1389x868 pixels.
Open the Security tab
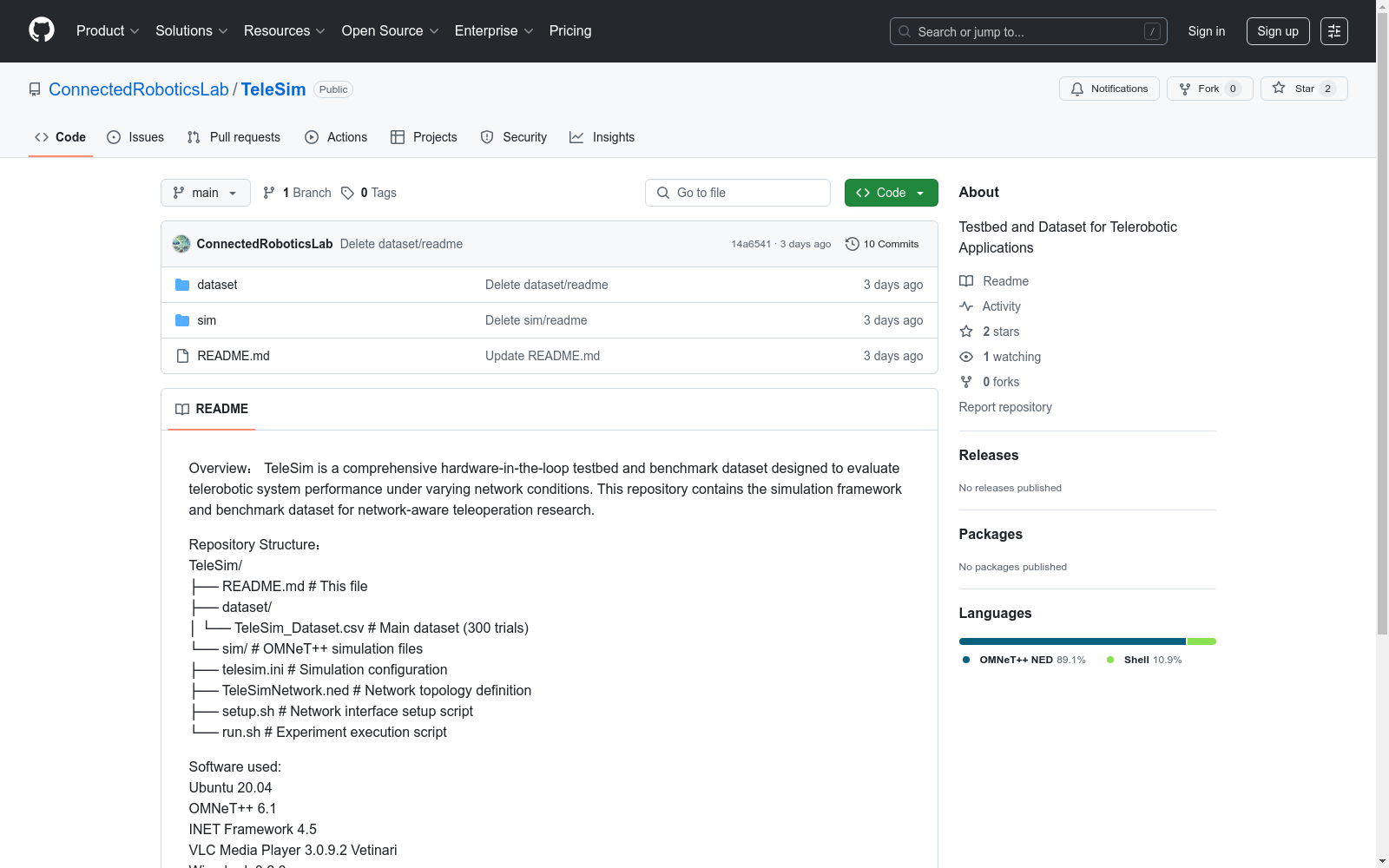[x=514, y=137]
